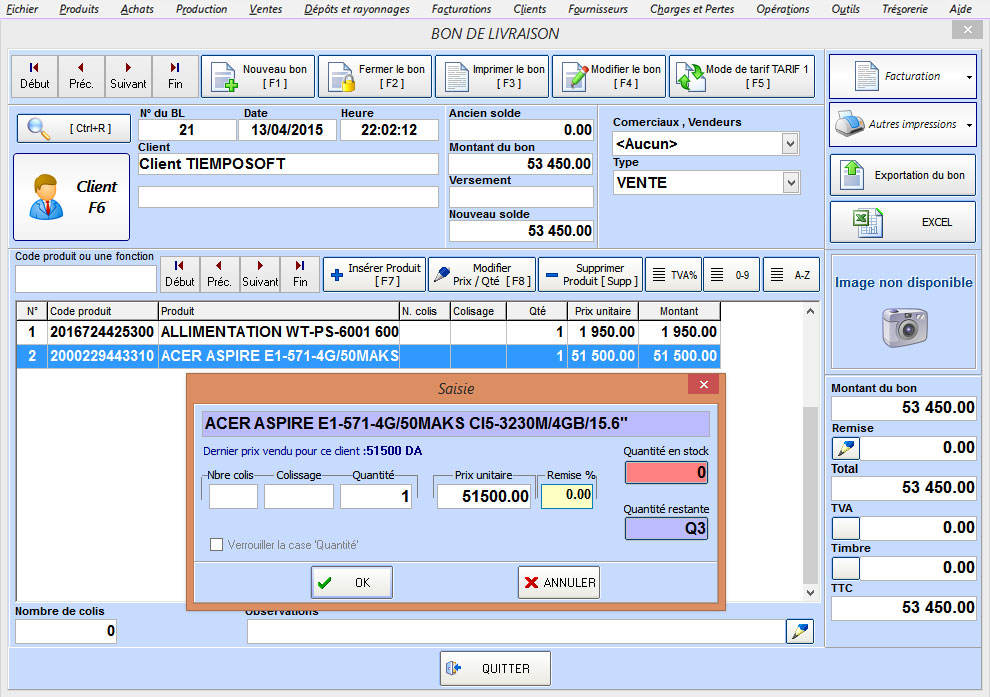Screen dimensions: 990x697
Task: Expand the Comerciaux, Vendeurs <Aucun> dropdown
Action: (x=790, y=144)
